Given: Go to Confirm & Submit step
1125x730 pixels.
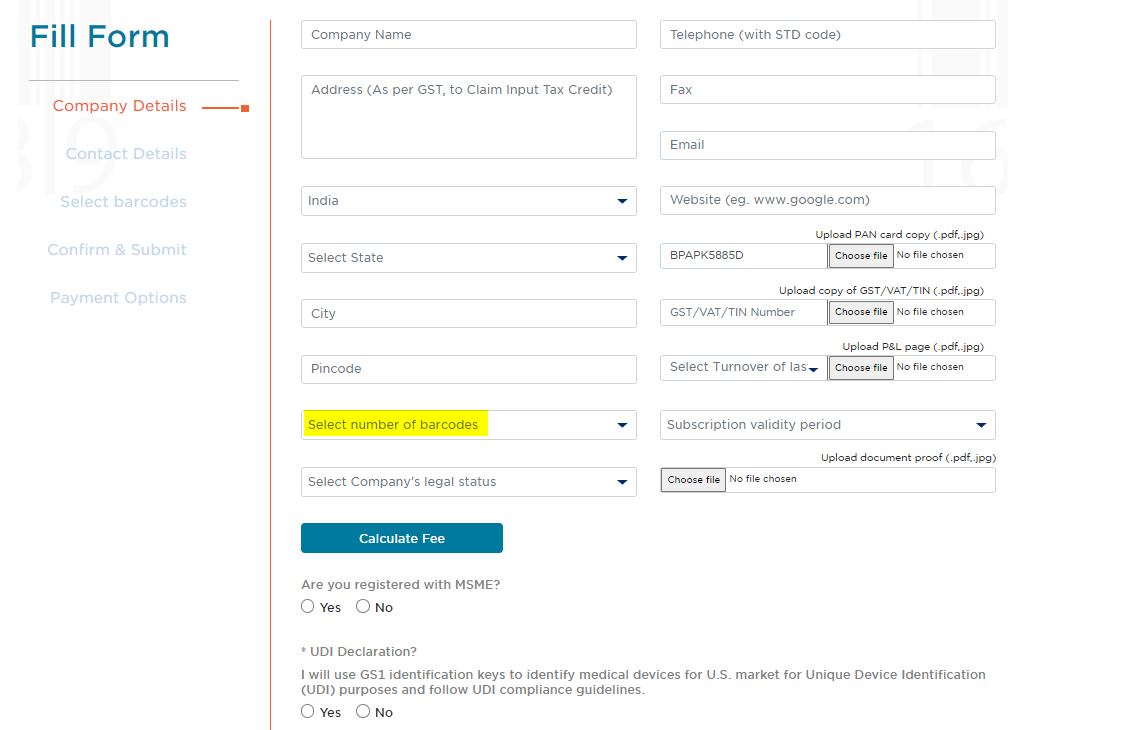Looking at the screenshot, I should coord(116,250).
